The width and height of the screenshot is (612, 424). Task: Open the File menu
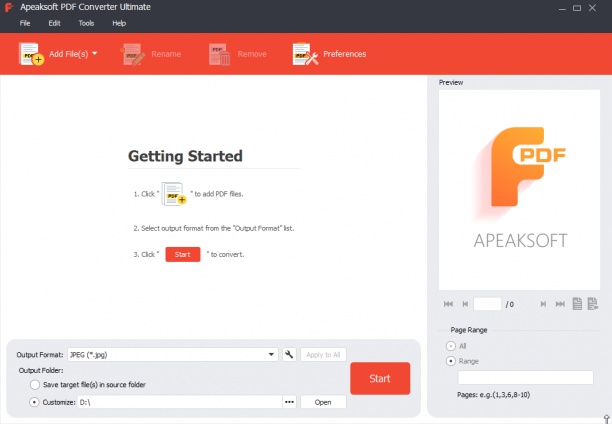click(x=25, y=23)
